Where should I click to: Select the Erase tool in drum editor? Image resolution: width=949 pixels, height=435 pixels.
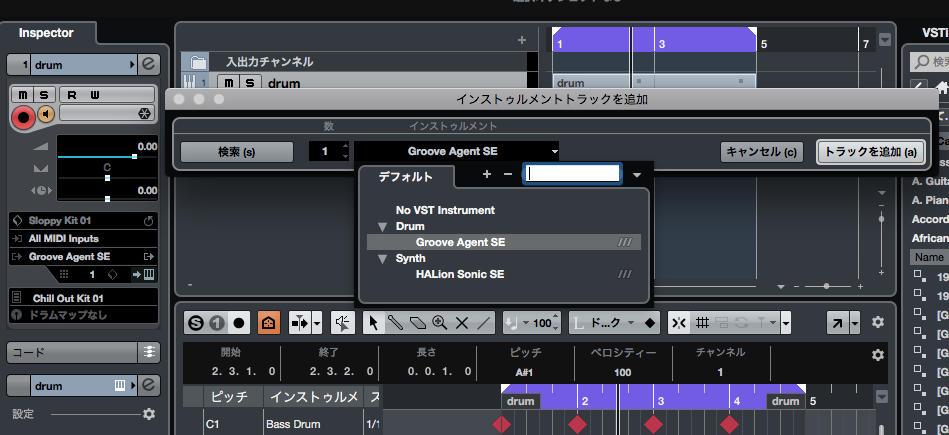click(x=418, y=323)
